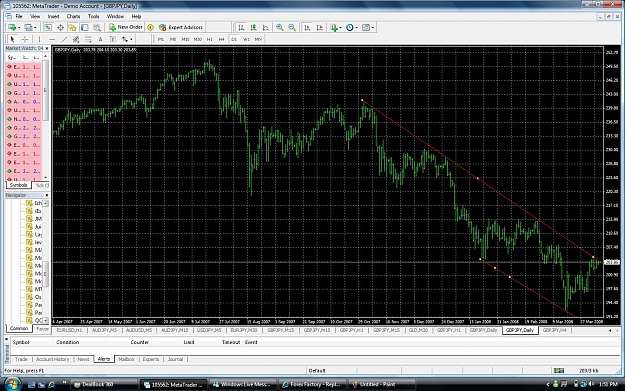625x391 pixels.
Task: Switch chart to bar chart icon
Action: (x=241, y=28)
